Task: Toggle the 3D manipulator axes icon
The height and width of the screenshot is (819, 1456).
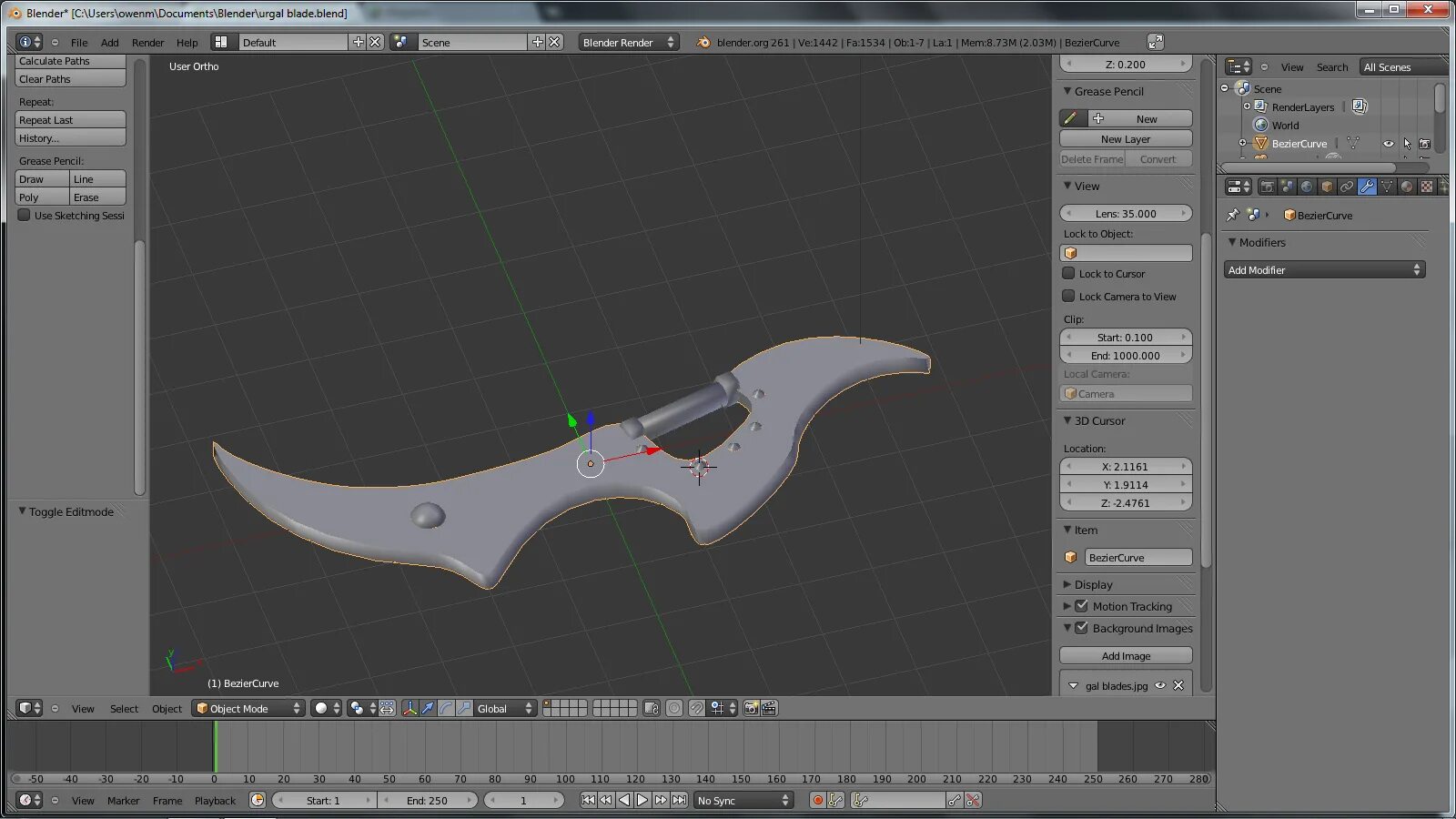Action: point(409,708)
